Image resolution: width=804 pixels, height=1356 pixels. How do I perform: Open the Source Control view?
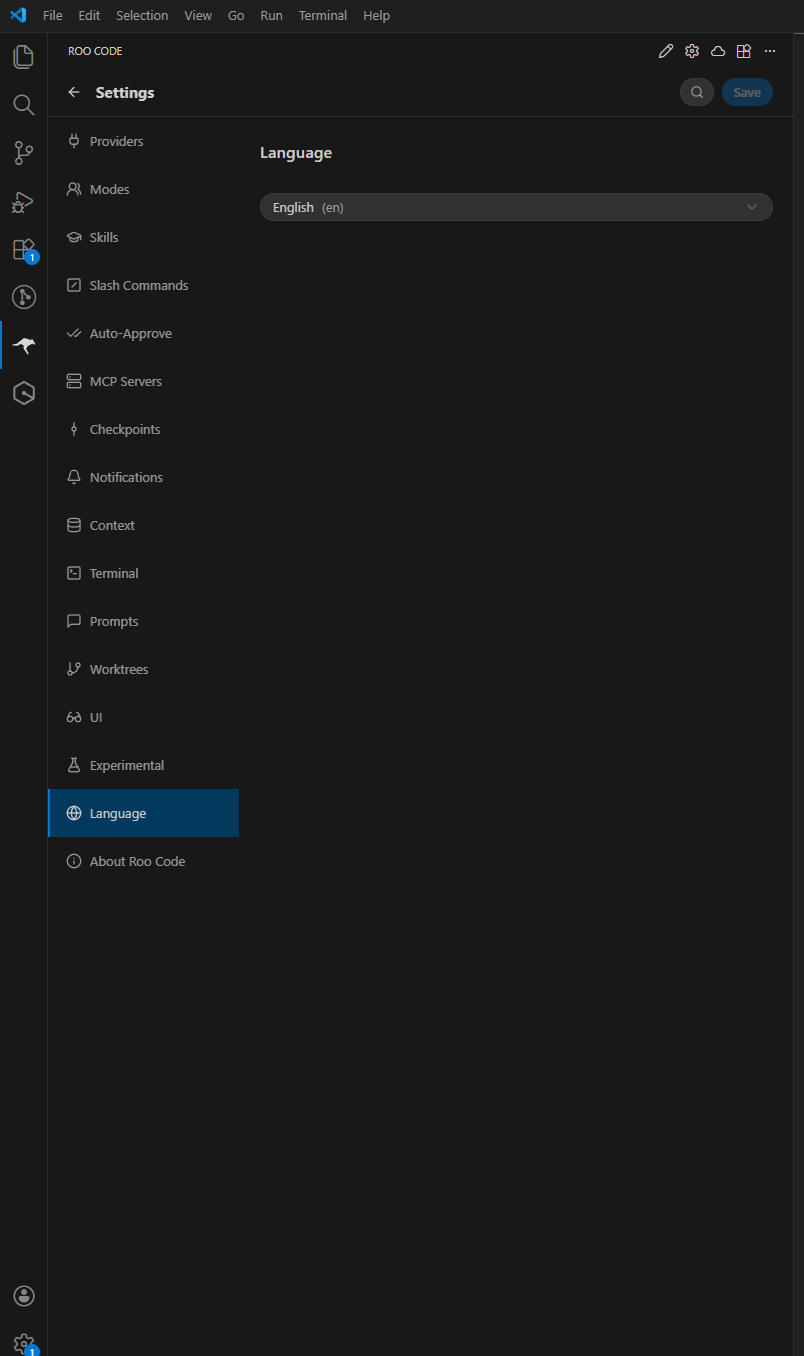23,153
